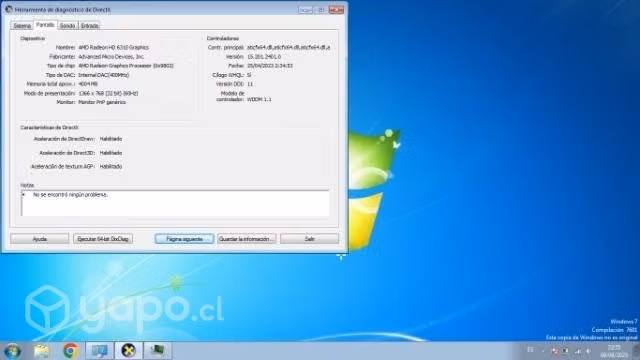The image size is (640, 360).
Task: Select the Monitor PnP genérico value
Action: coord(102,102)
